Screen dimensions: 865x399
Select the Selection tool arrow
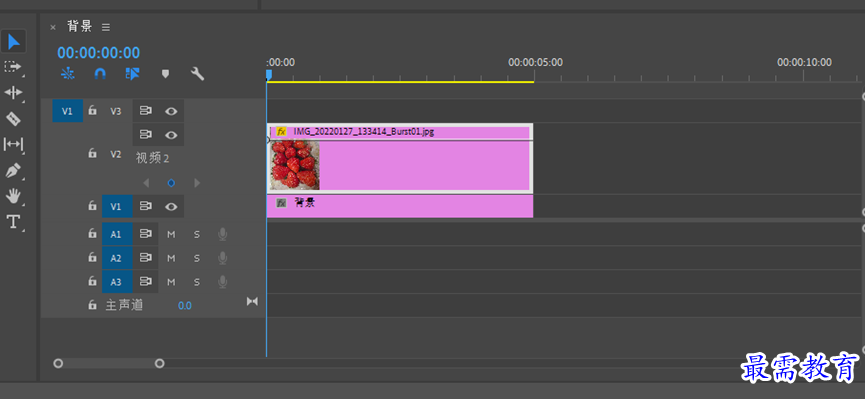(x=13, y=41)
